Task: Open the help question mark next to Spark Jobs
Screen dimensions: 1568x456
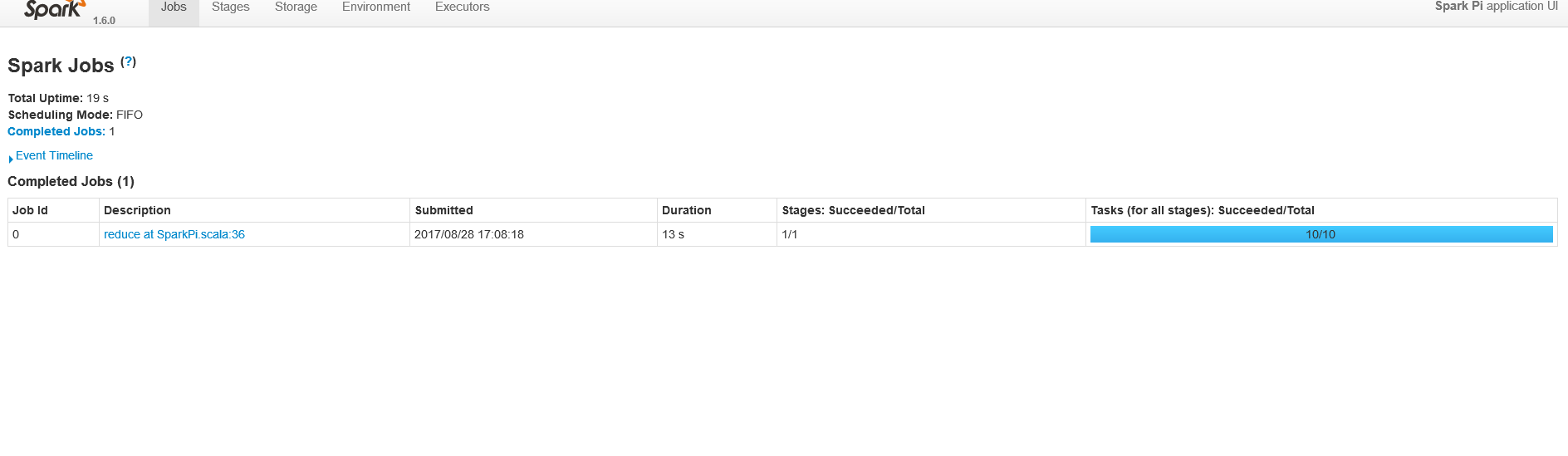Action: 128,61
